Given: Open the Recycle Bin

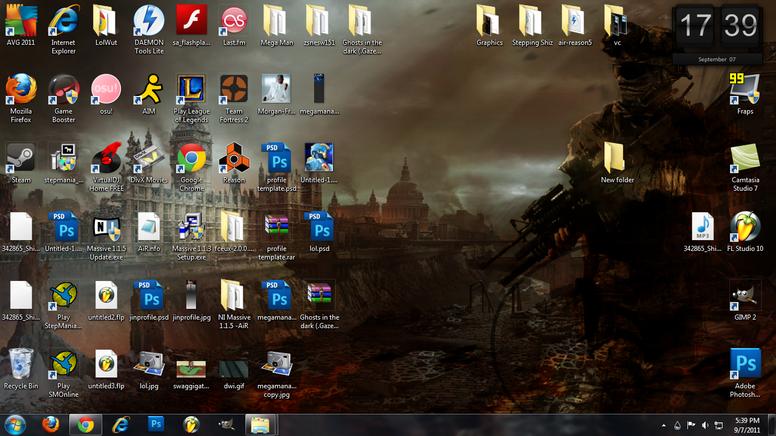Looking at the screenshot, I should tap(21, 368).
